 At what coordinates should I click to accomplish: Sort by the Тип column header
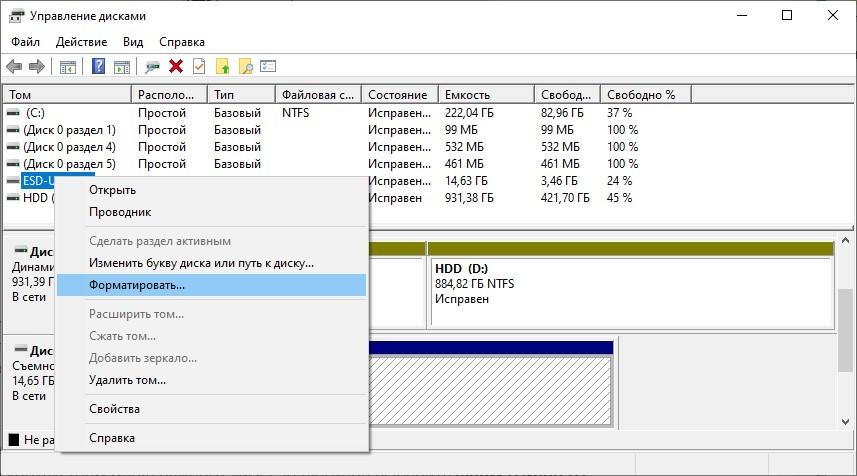(x=241, y=95)
